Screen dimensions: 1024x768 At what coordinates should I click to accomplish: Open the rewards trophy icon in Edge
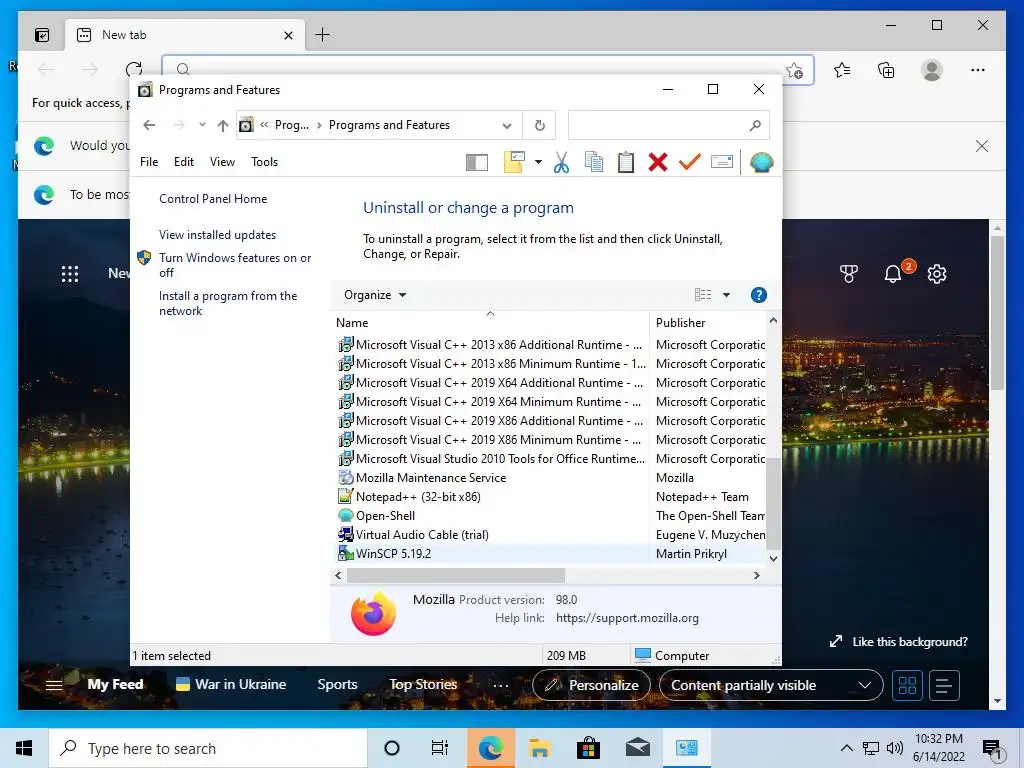coord(848,274)
